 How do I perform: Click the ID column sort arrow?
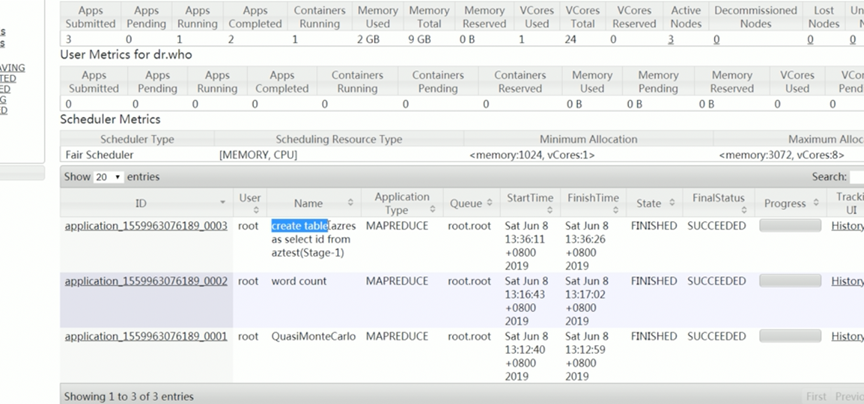point(224,203)
